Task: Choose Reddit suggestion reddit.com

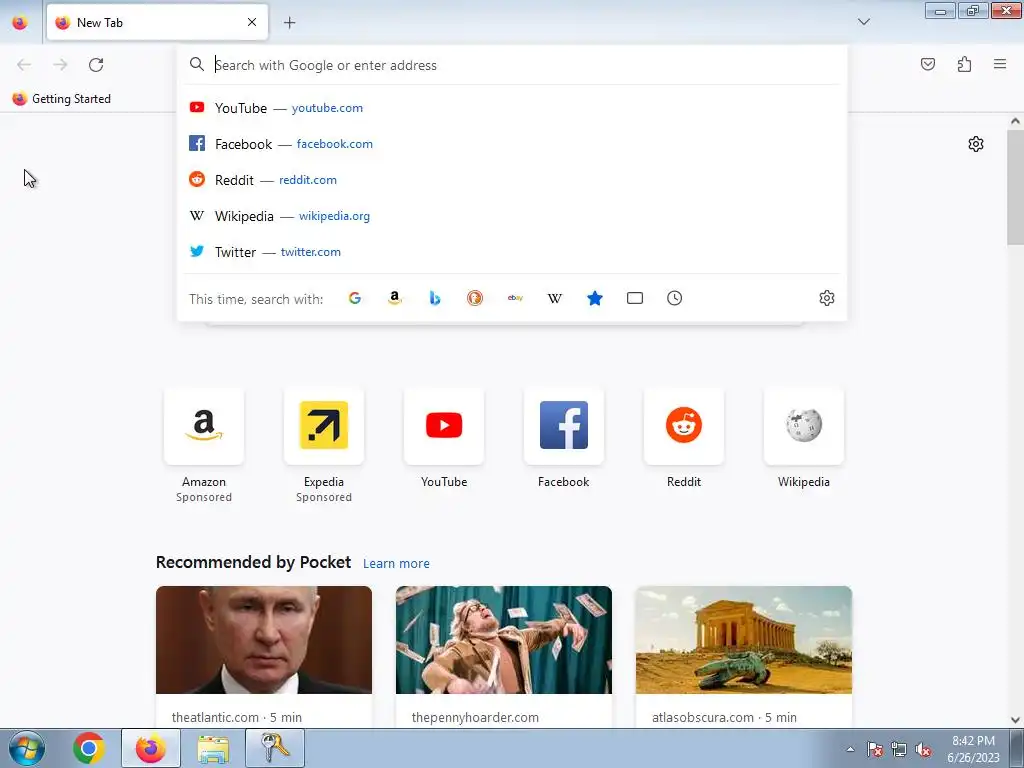Action: click(513, 180)
